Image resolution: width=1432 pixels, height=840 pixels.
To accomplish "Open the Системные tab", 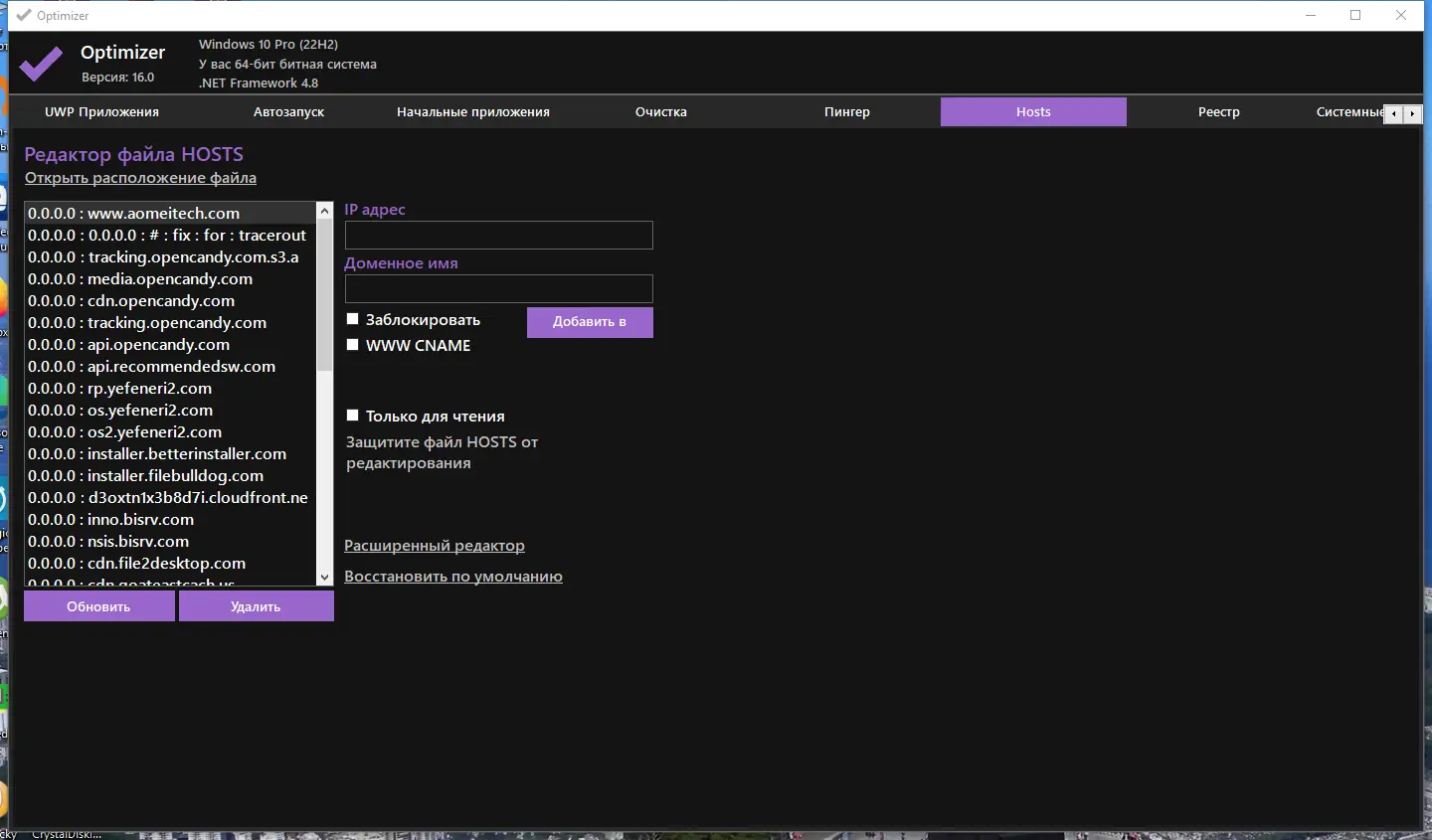I will point(1348,112).
